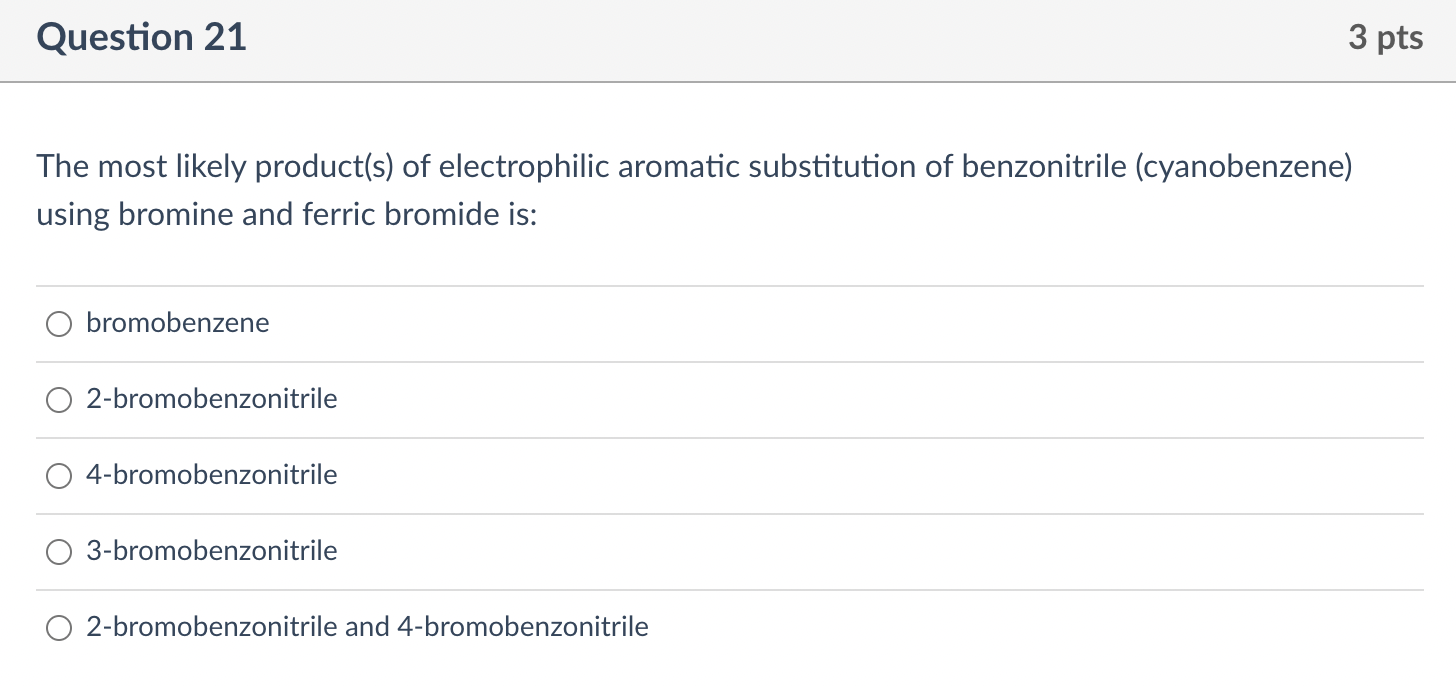The height and width of the screenshot is (686, 1456).
Task: Pick the 3-bromobenzonitrile radio button
Action: click(59, 552)
